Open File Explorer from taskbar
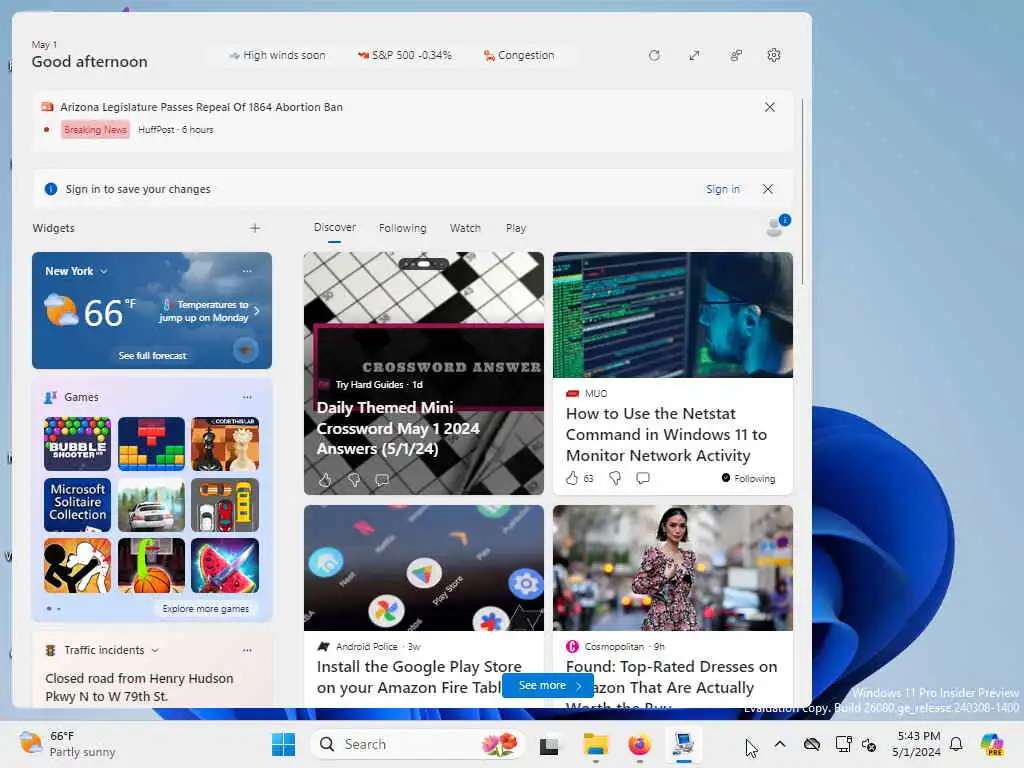Image resolution: width=1024 pixels, height=768 pixels. pos(596,744)
